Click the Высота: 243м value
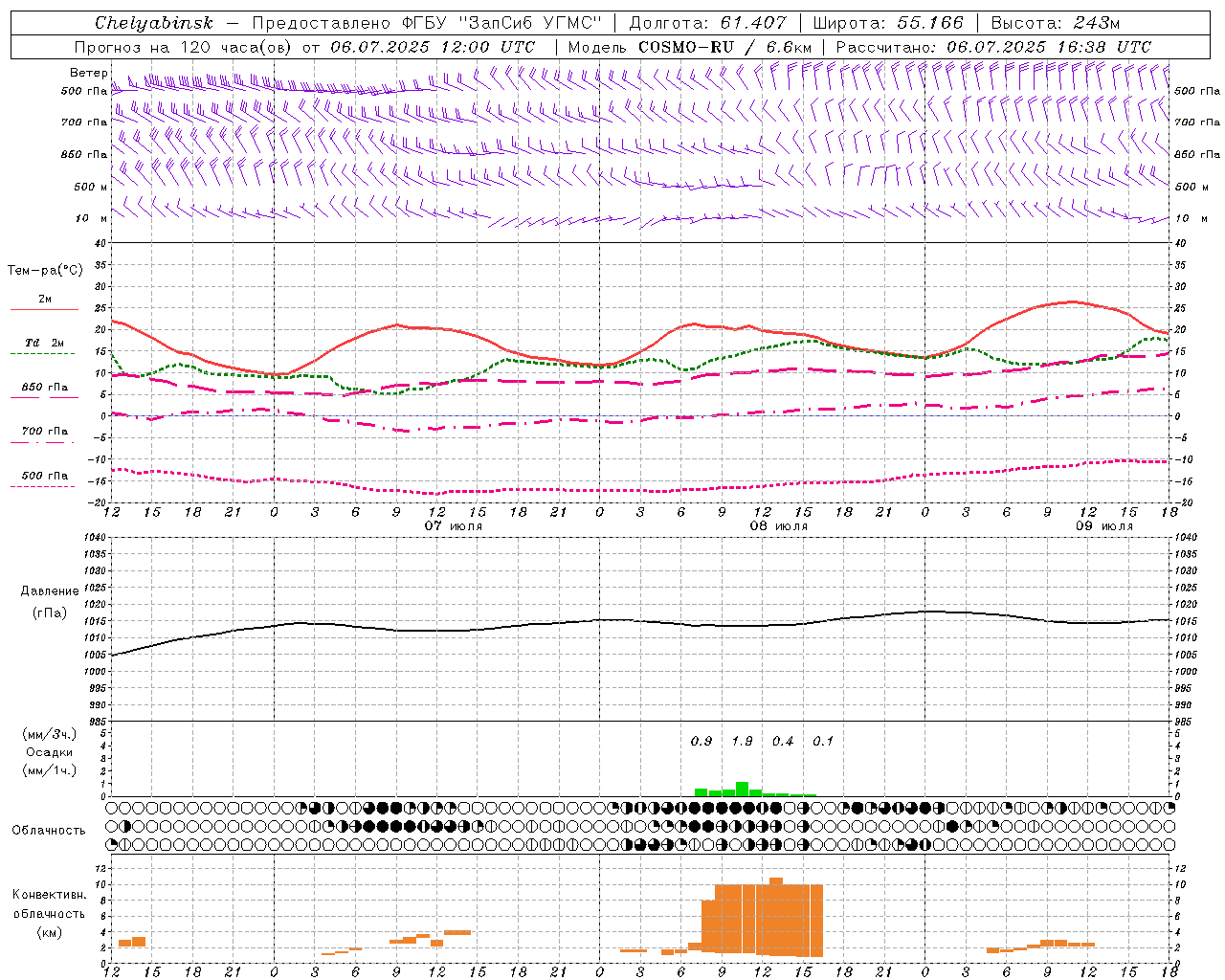Image resolution: width=1225 pixels, height=980 pixels. tap(1055, 23)
